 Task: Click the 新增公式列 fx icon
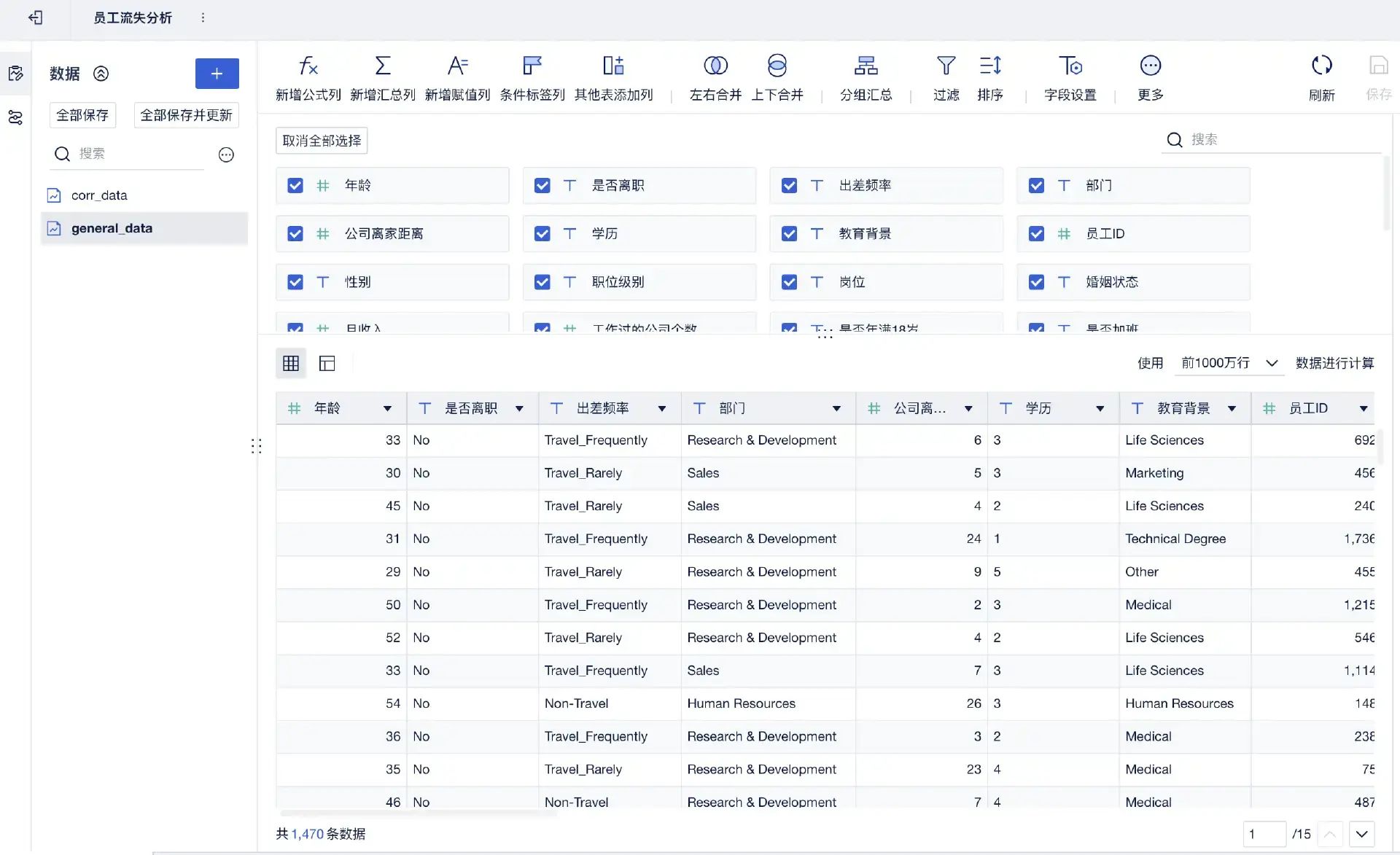pyautogui.click(x=308, y=66)
